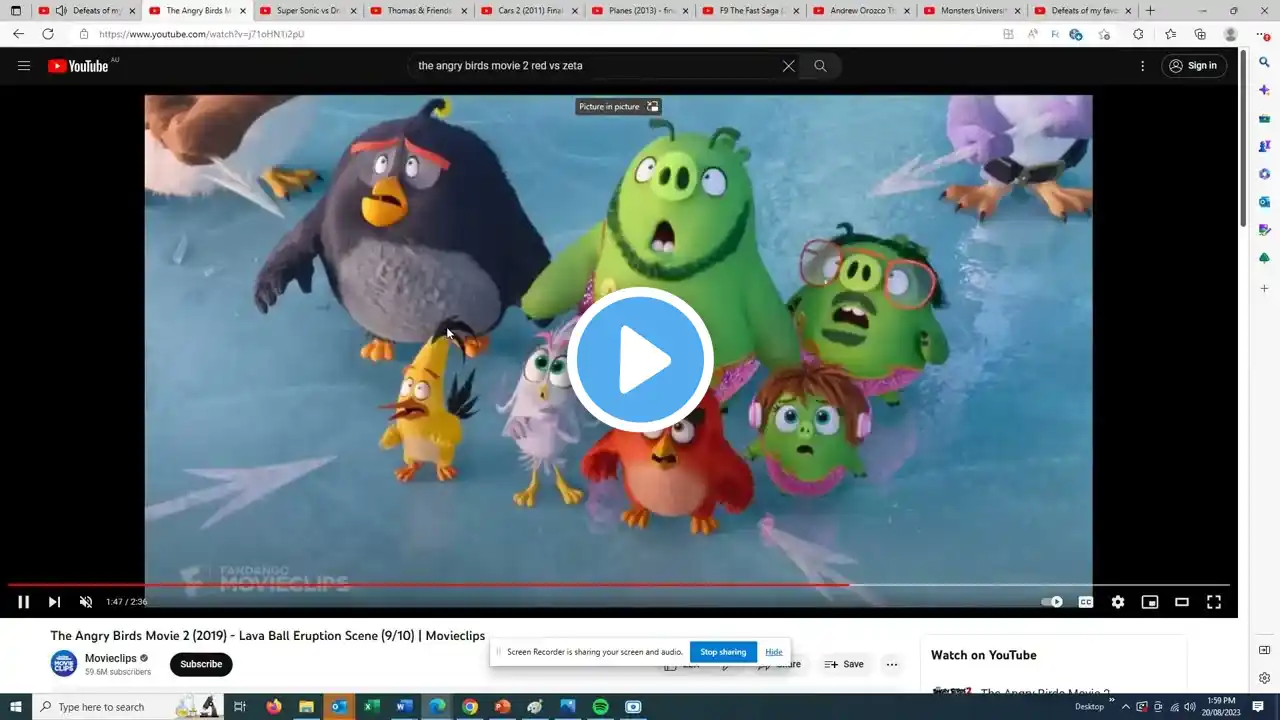Pause the video using the player control

tap(23, 602)
